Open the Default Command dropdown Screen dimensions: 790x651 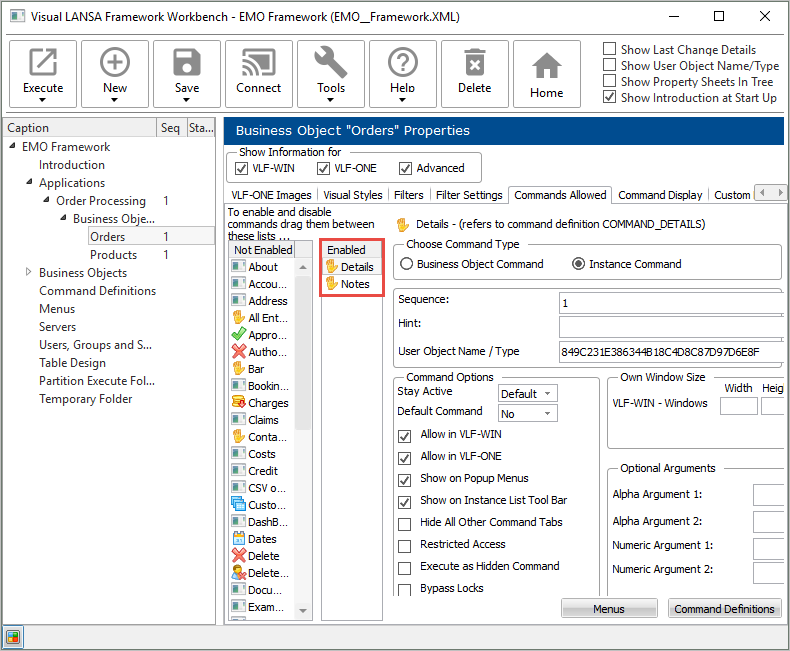click(527, 414)
